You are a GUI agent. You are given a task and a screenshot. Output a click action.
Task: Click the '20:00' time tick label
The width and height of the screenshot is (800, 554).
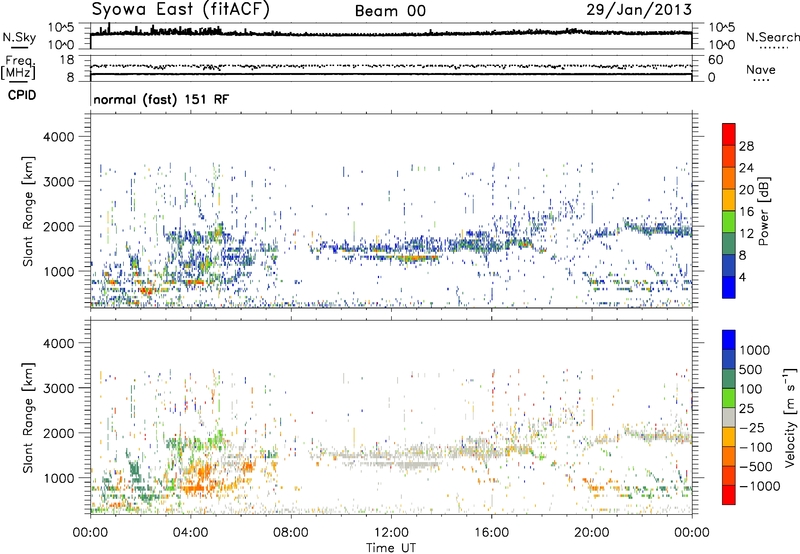pos(591,533)
